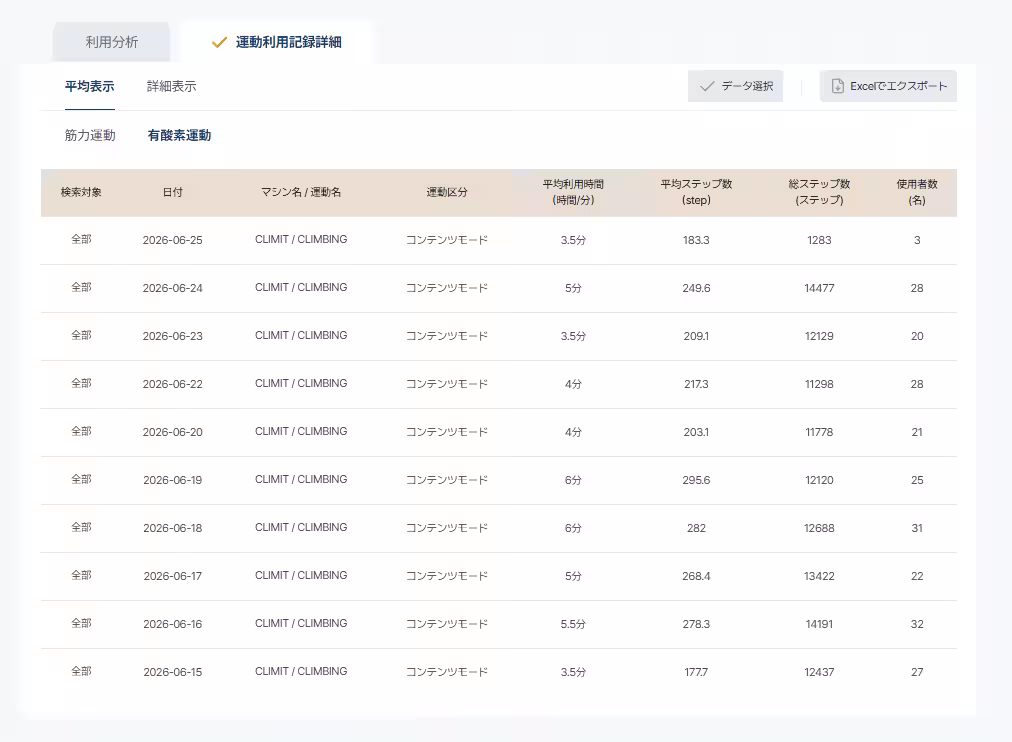Click user count 20 in 2026-06-23 row
Image resolution: width=1012 pixels, height=742 pixels.
click(917, 336)
